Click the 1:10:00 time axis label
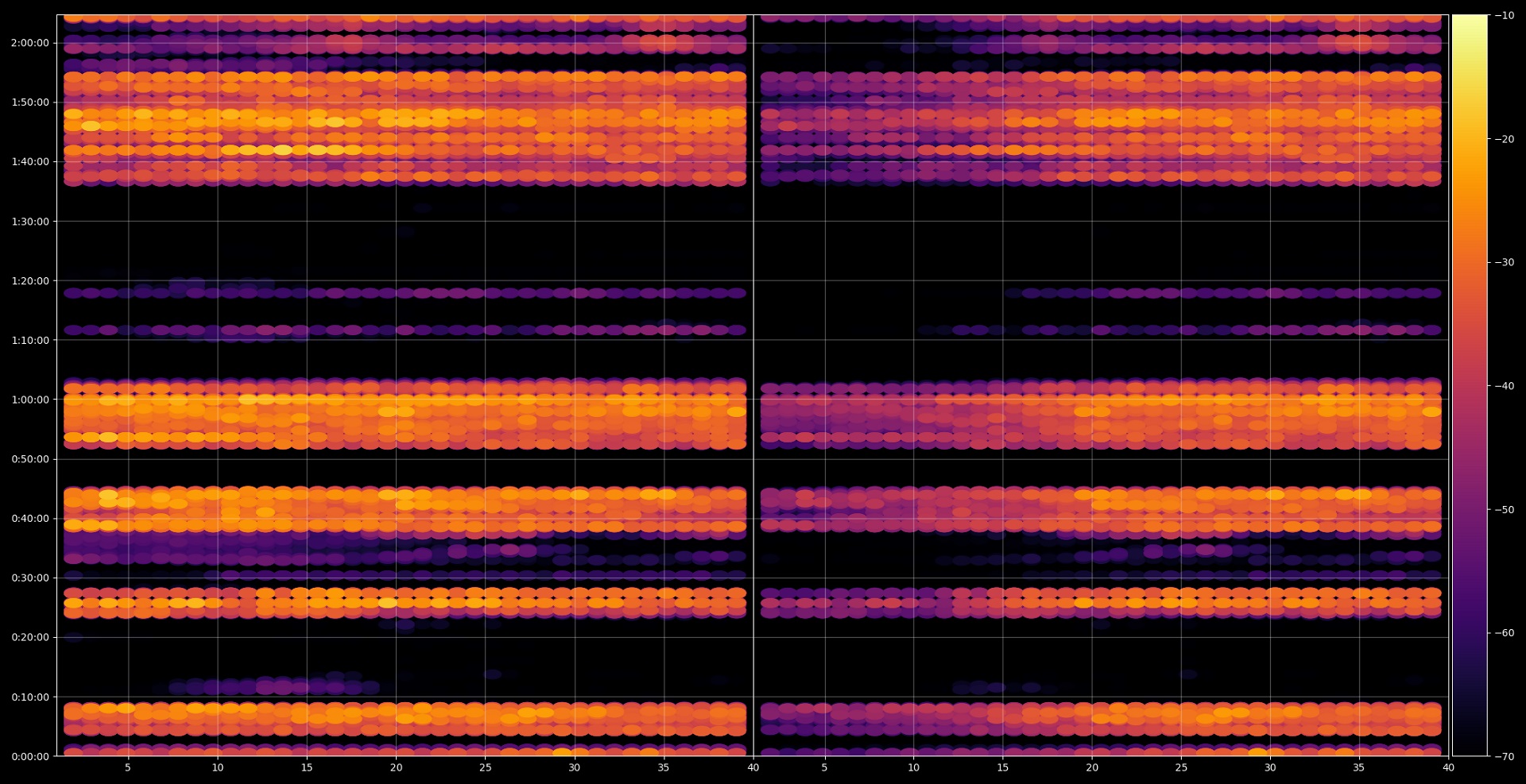This screenshot has width=1526, height=784. (30, 341)
